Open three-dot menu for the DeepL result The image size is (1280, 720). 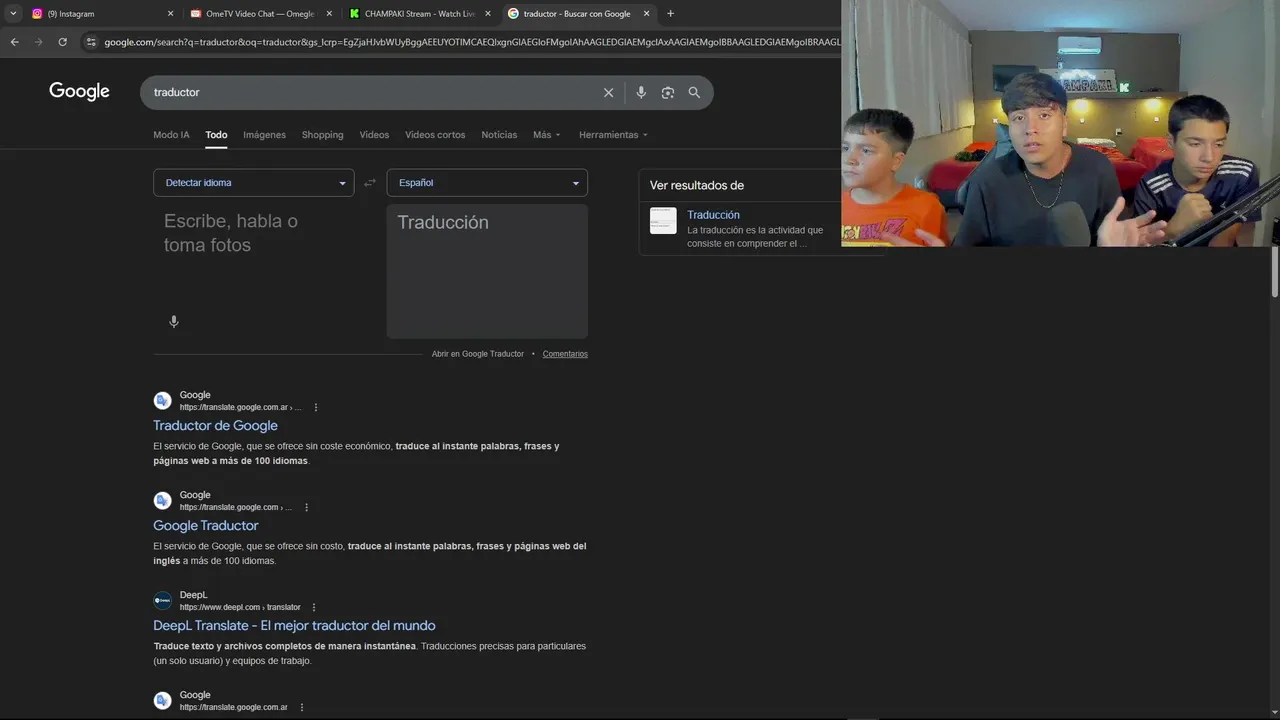pos(314,607)
